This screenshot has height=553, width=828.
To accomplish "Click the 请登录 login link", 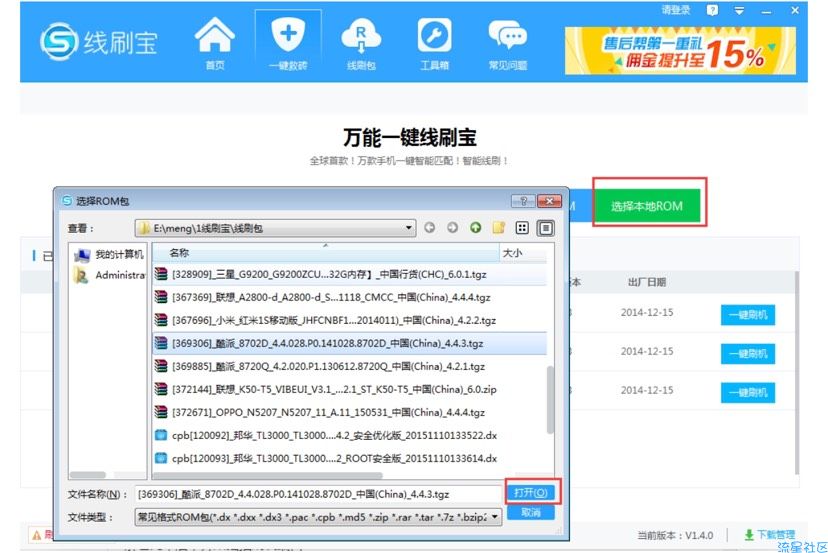I will (x=675, y=10).
